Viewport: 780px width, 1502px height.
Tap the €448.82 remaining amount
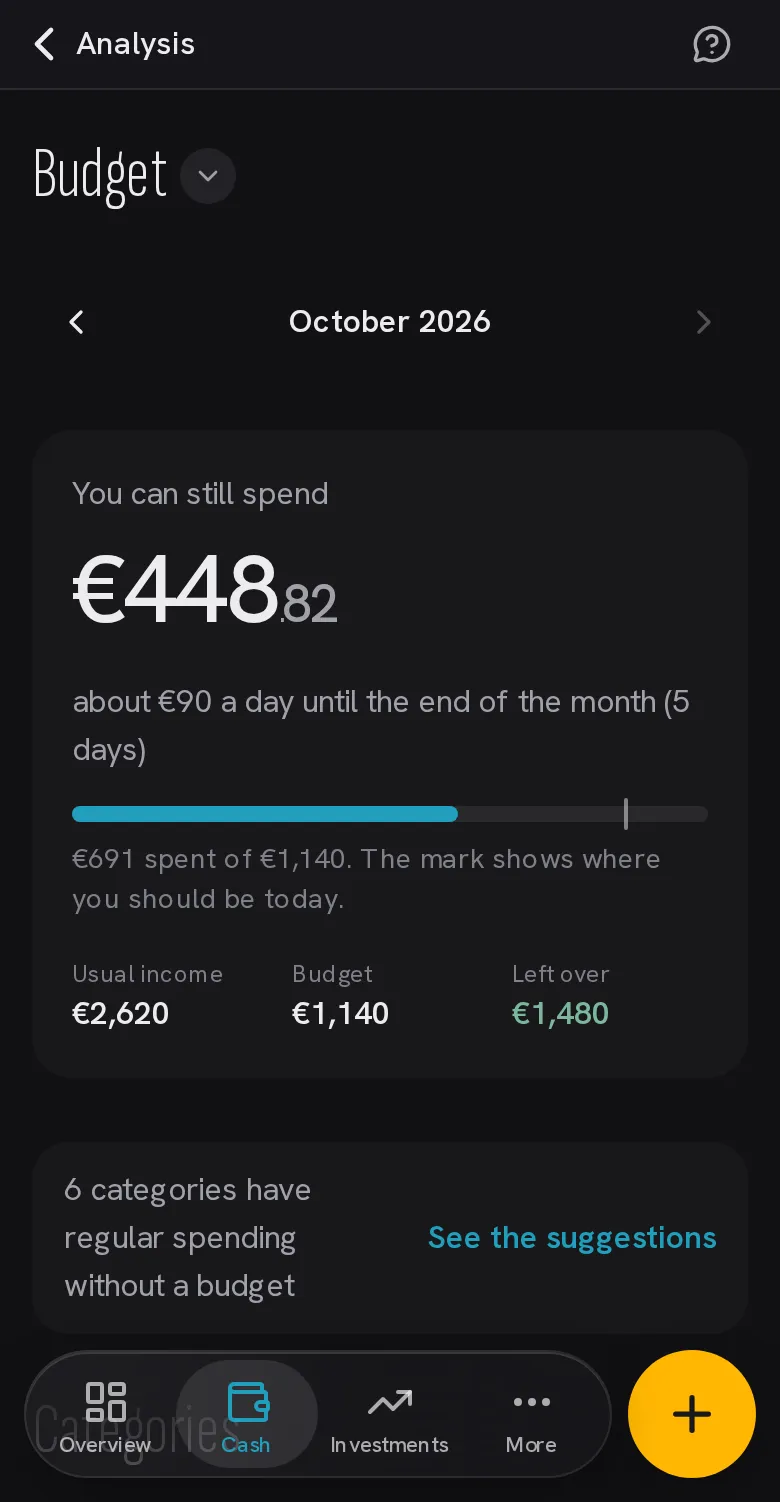(204, 590)
